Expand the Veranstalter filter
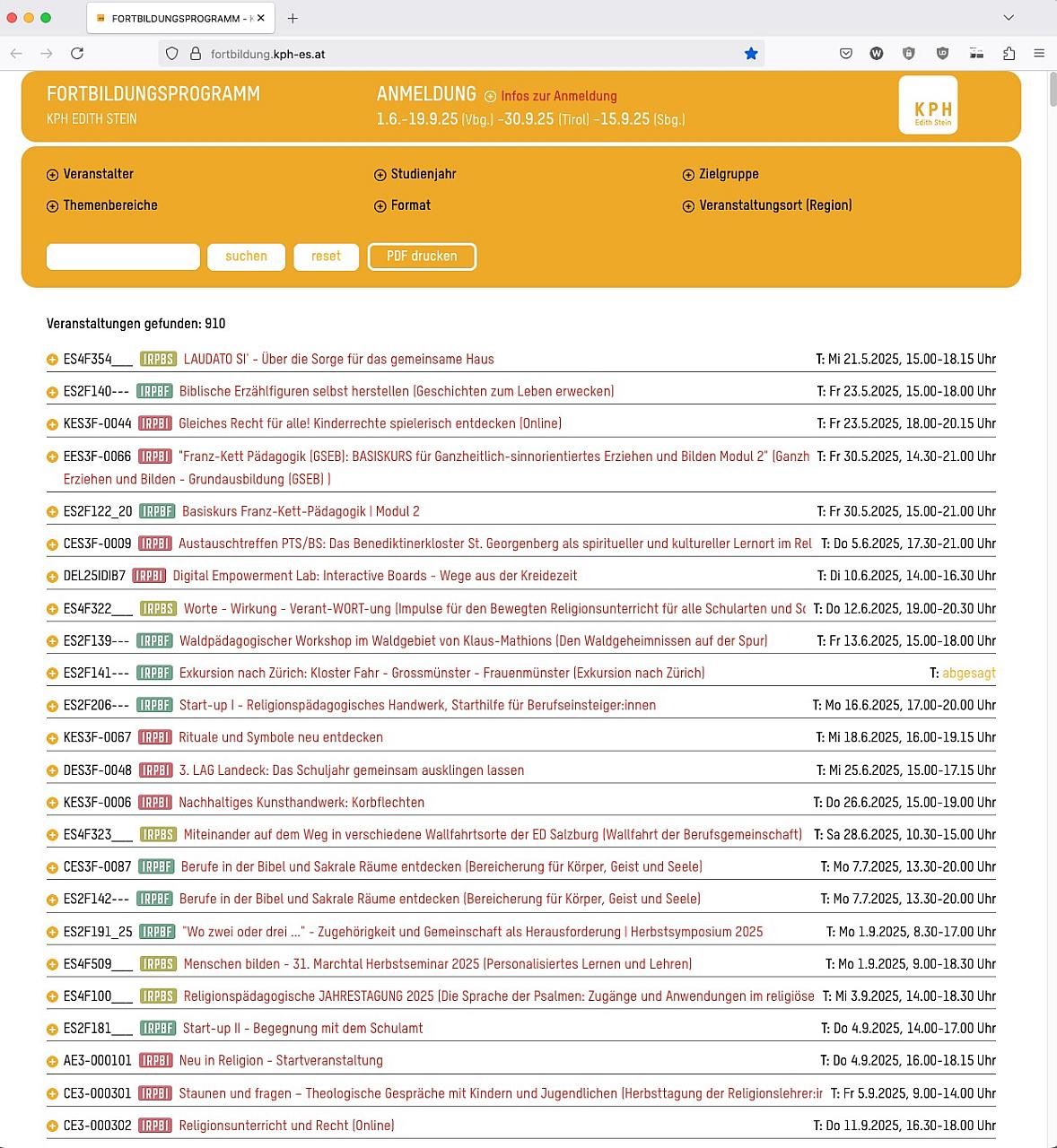Image resolution: width=1057 pixels, height=1148 pixels. (90, 174)
